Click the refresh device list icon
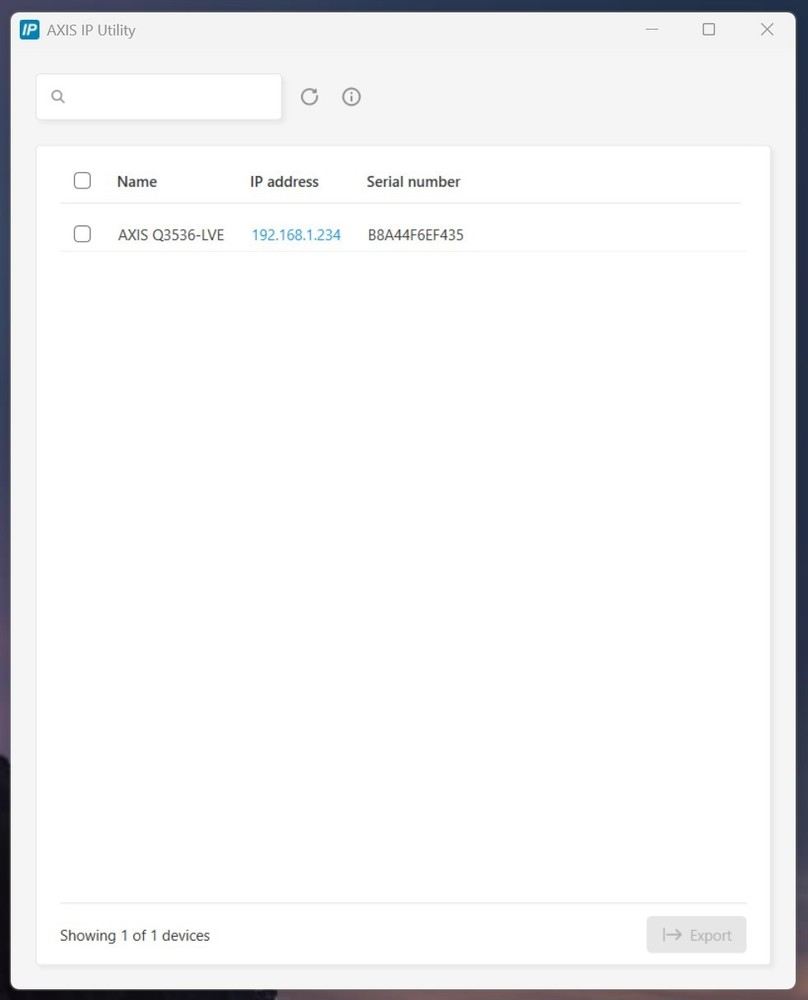 click(x=309, y=97)
